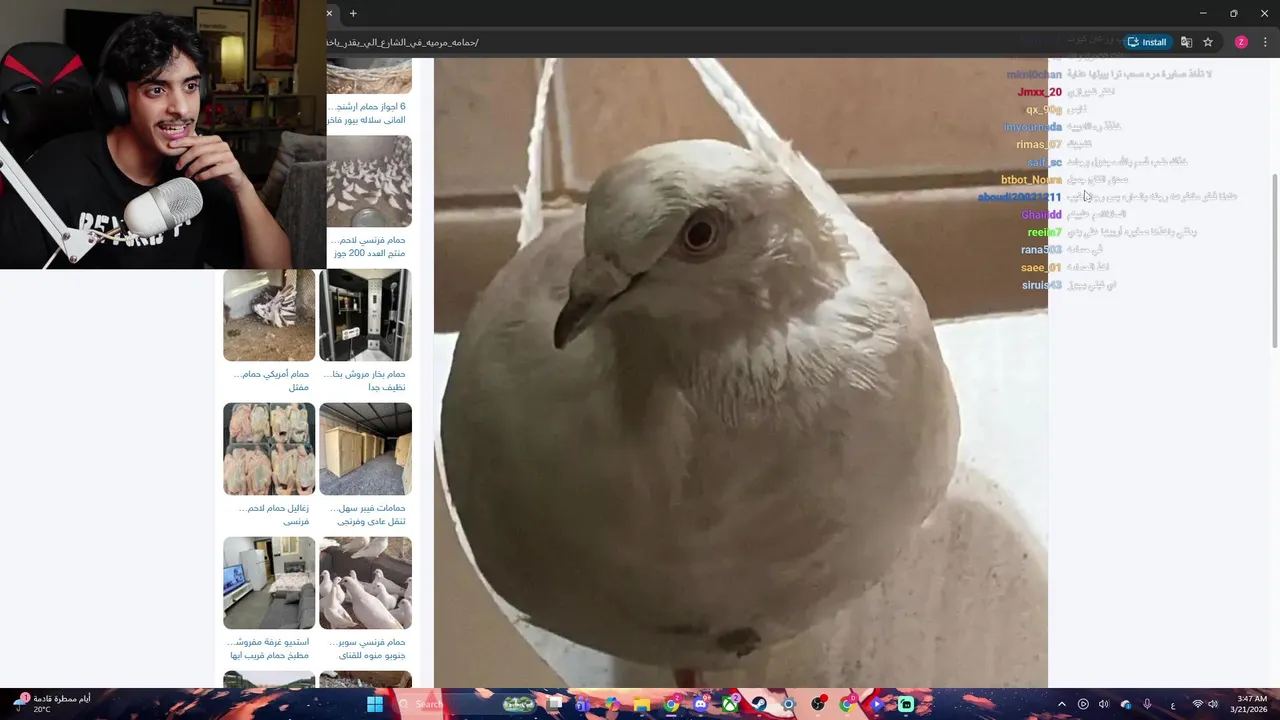Open the American pigeon listing thumbnail
Viewport: 1280px width, 720px height.
pyautogui.click(x=269, y=315)
